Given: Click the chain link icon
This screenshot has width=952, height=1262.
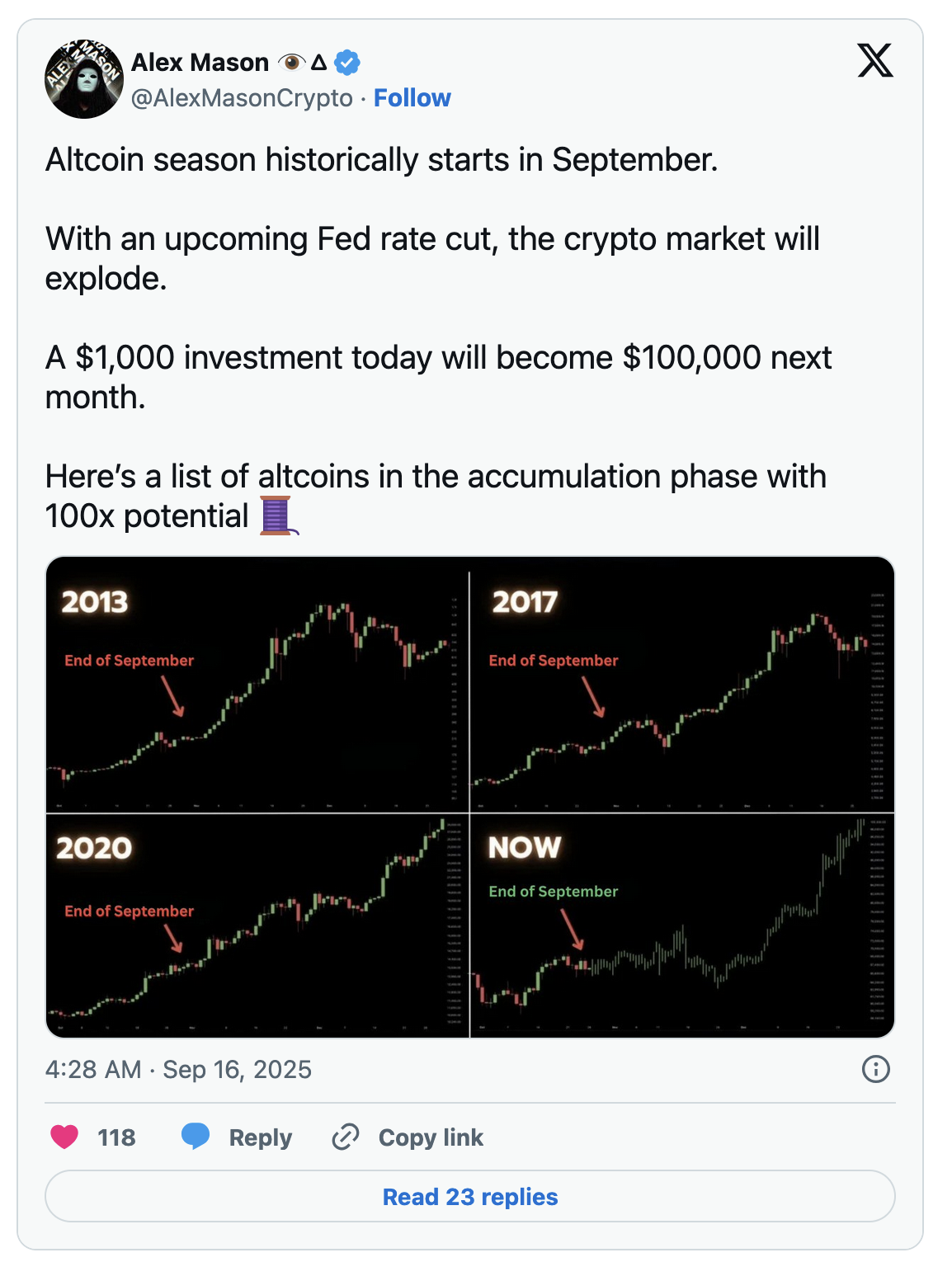Looking at the screenshot, I should point(346,1137).
